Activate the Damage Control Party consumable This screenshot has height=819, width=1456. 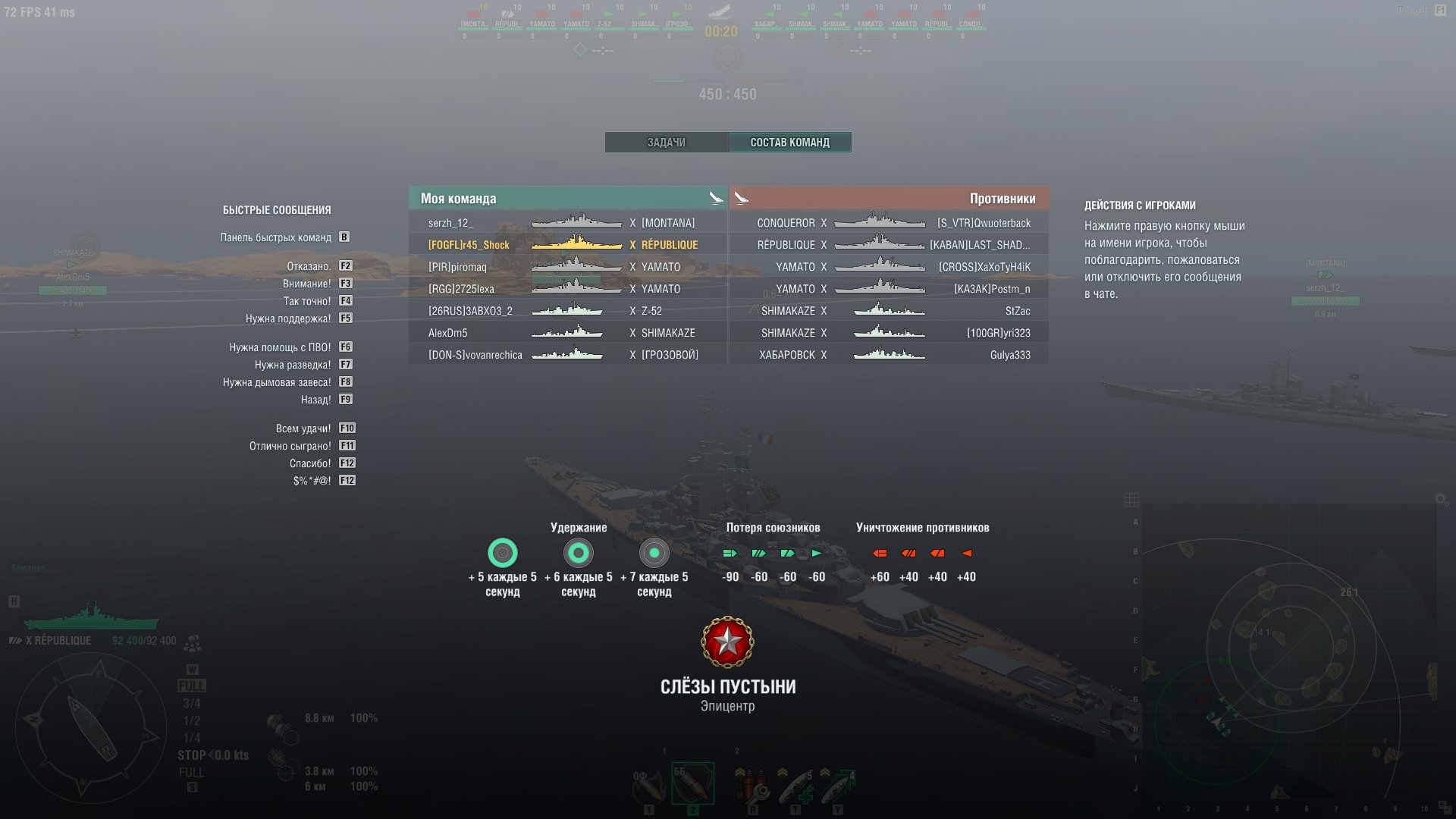(x=752, y=786)
